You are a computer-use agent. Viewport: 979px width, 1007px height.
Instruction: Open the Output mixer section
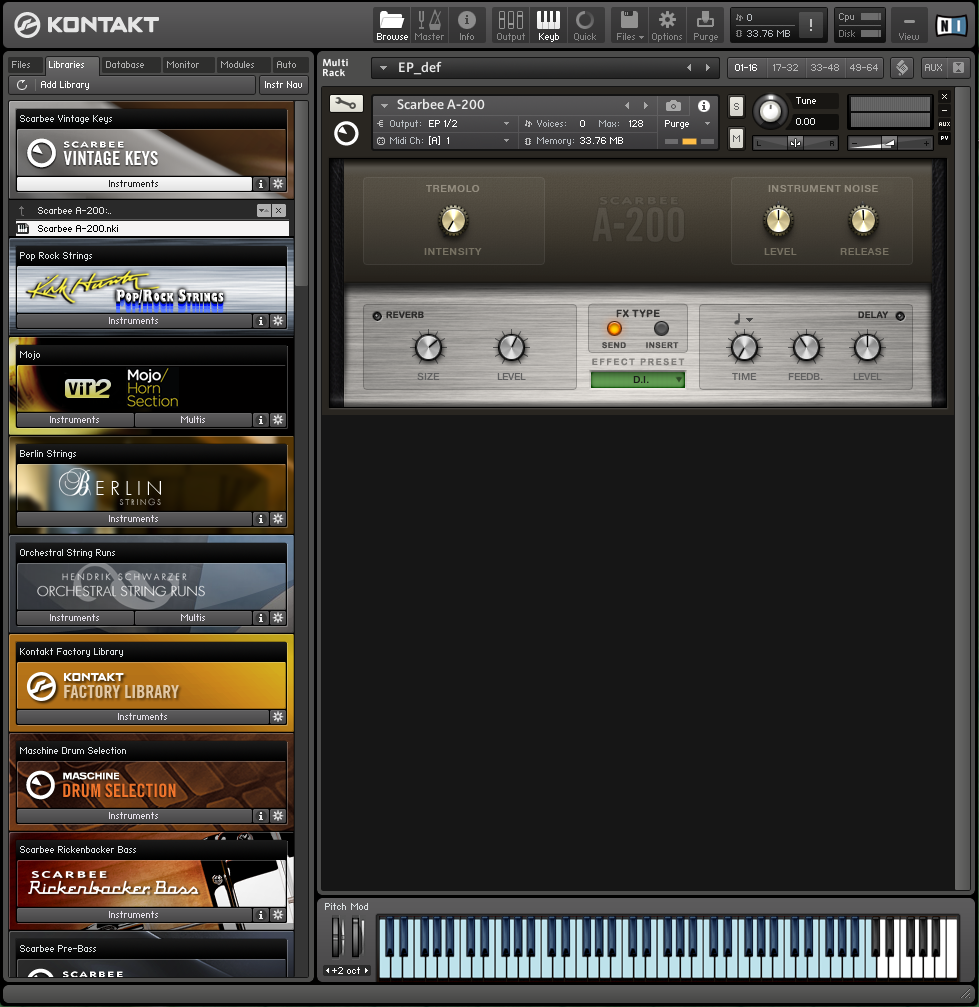511,25
